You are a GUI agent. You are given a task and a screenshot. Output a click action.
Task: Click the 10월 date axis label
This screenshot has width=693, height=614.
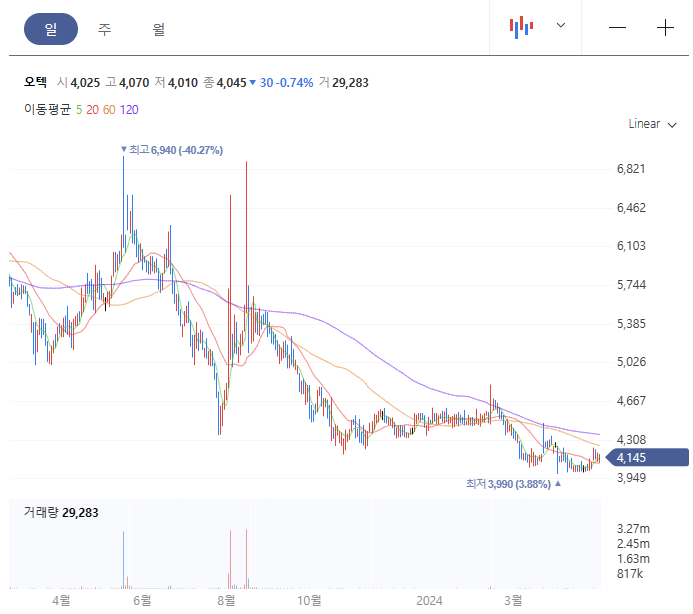pyautogui.click(x=309, y=600)
